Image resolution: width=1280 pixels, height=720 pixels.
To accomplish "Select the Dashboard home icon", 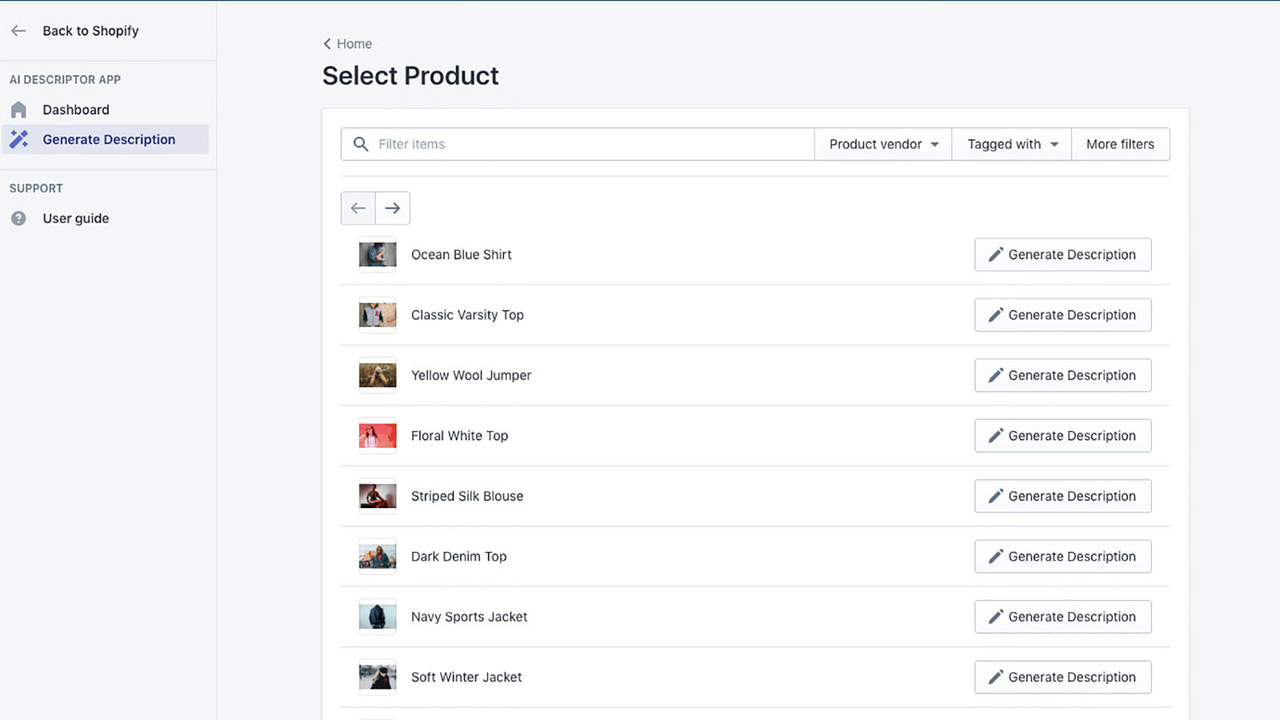I will (x=18, y=109).
